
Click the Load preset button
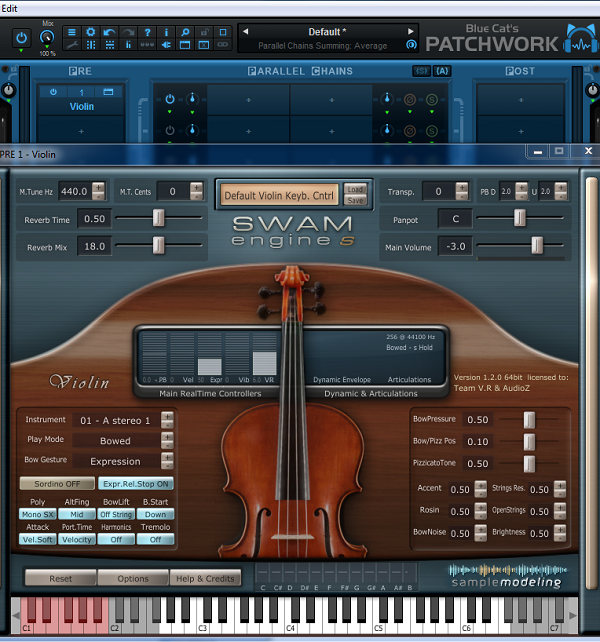[x=355, y=189]
